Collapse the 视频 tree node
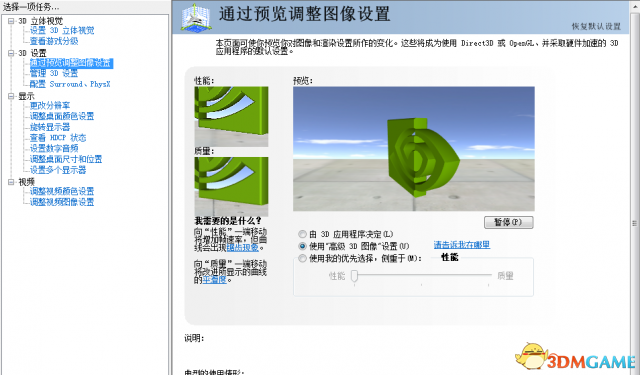This screenshot has width=640, height=375. tap(11, 182)
